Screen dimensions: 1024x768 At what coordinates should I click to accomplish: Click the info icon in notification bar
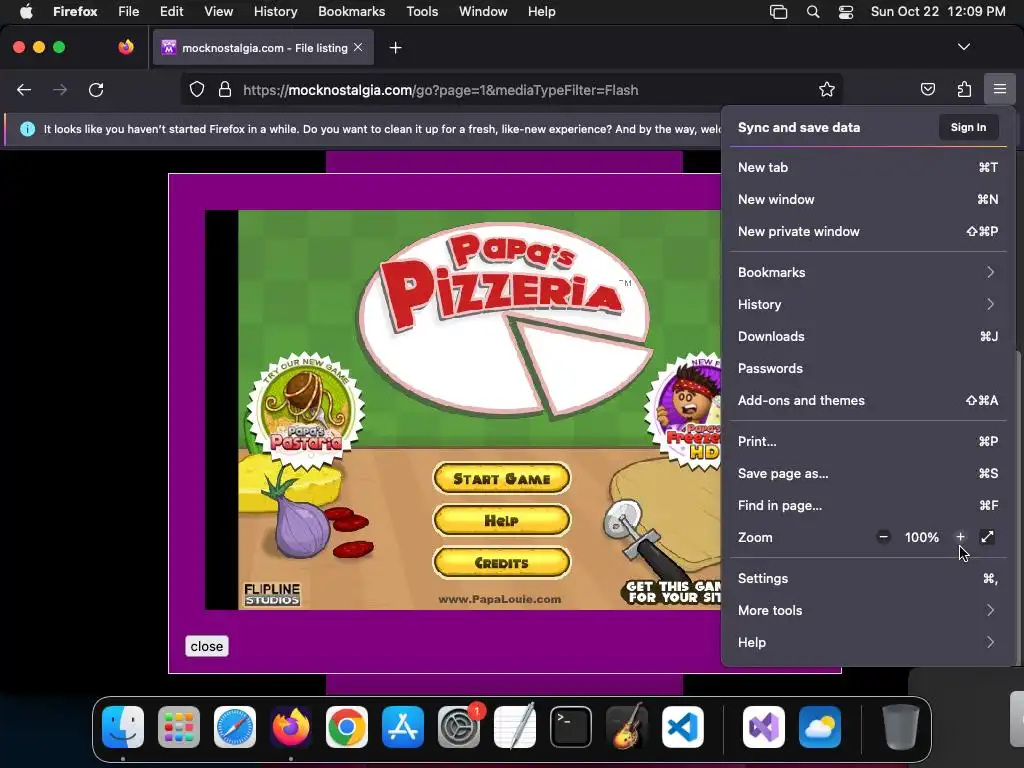[27, 129]
